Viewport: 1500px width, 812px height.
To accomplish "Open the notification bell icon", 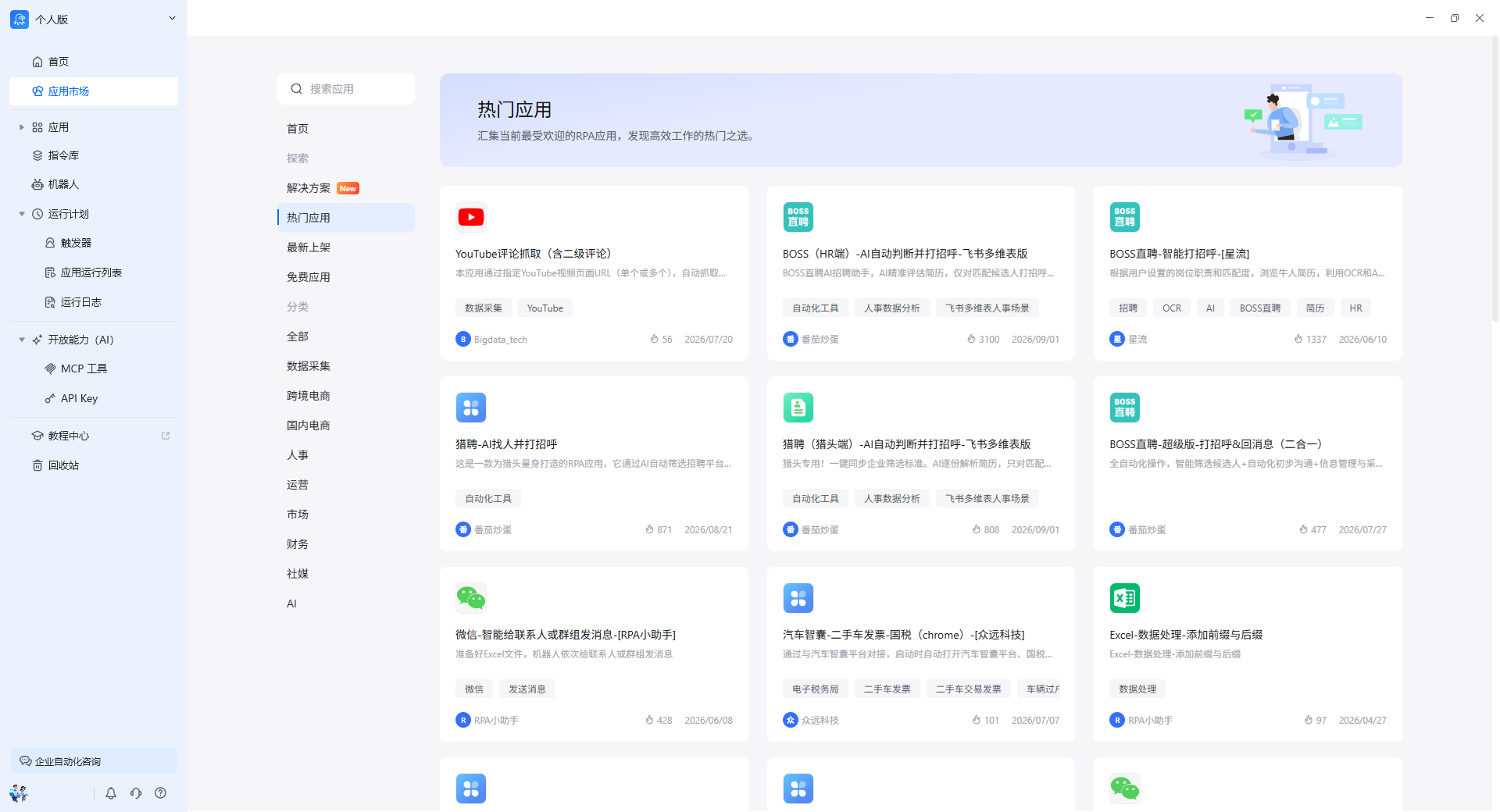I will click(x=111, y=793).
